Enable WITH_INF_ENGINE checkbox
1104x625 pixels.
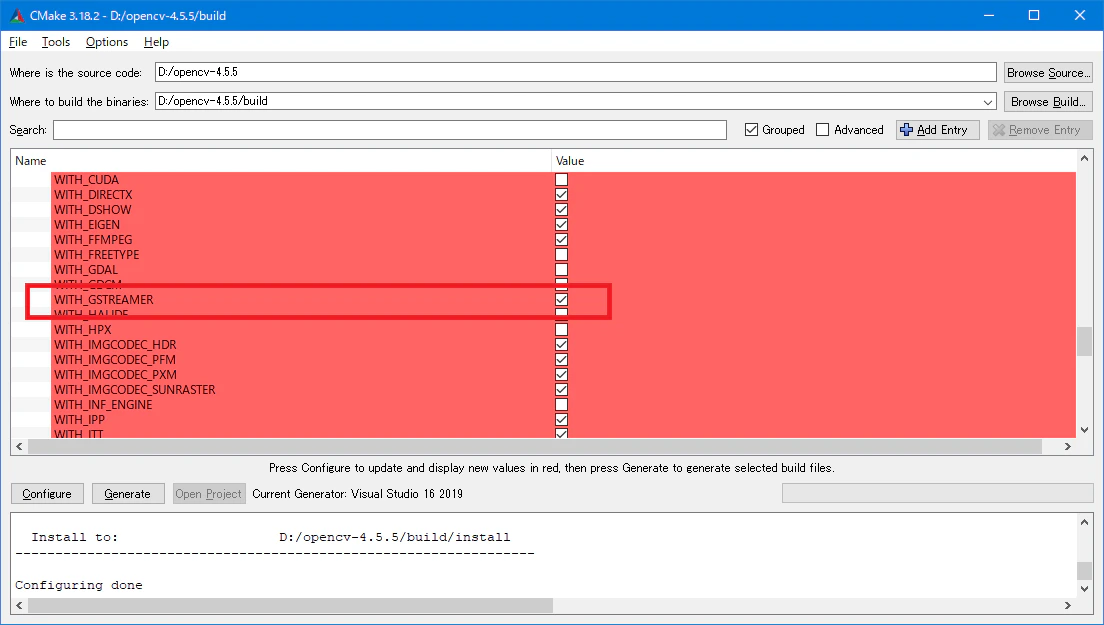pyautogui.click(x=561, y=405)
